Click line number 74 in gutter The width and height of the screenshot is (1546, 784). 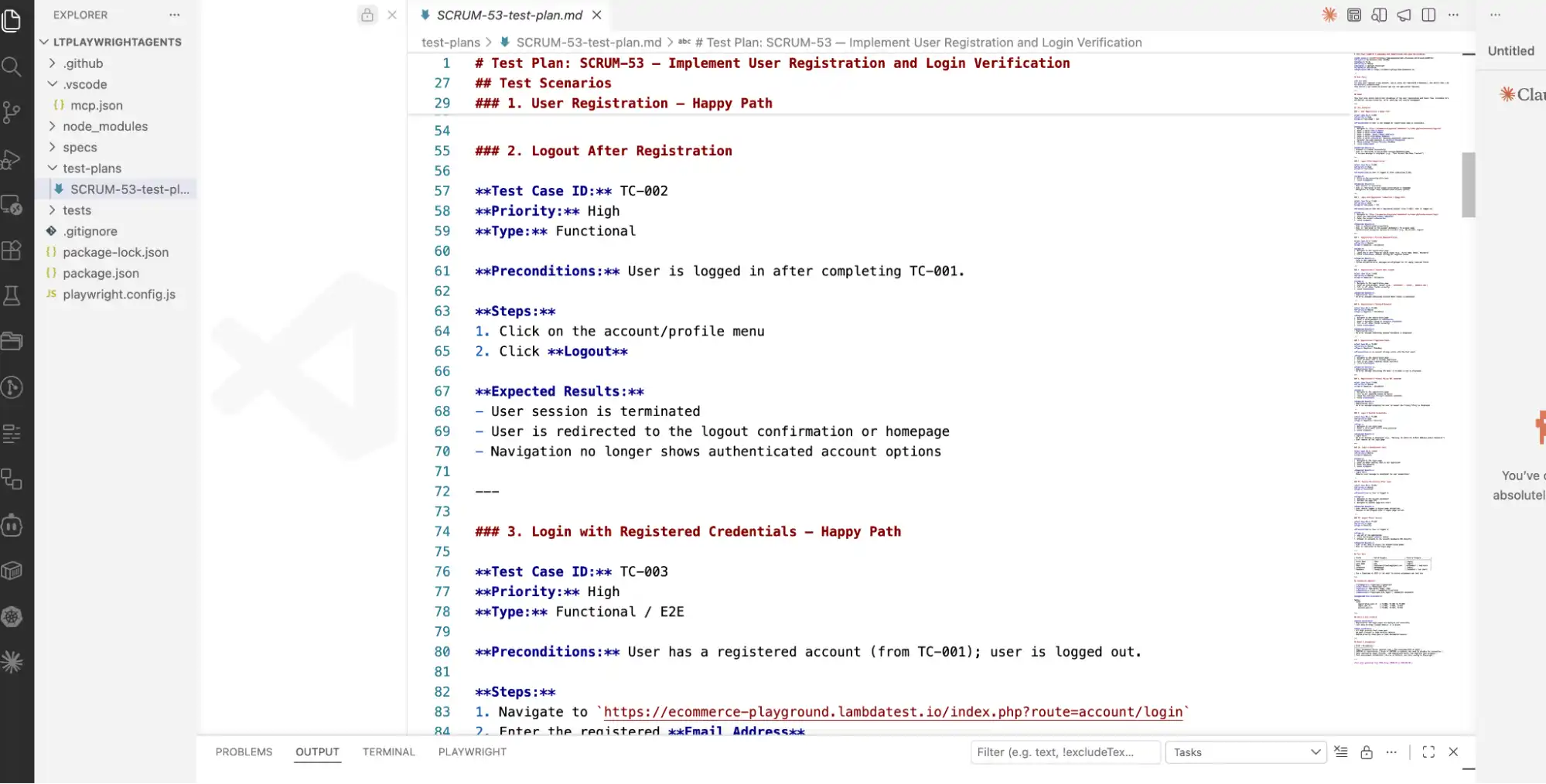[442, 531]
